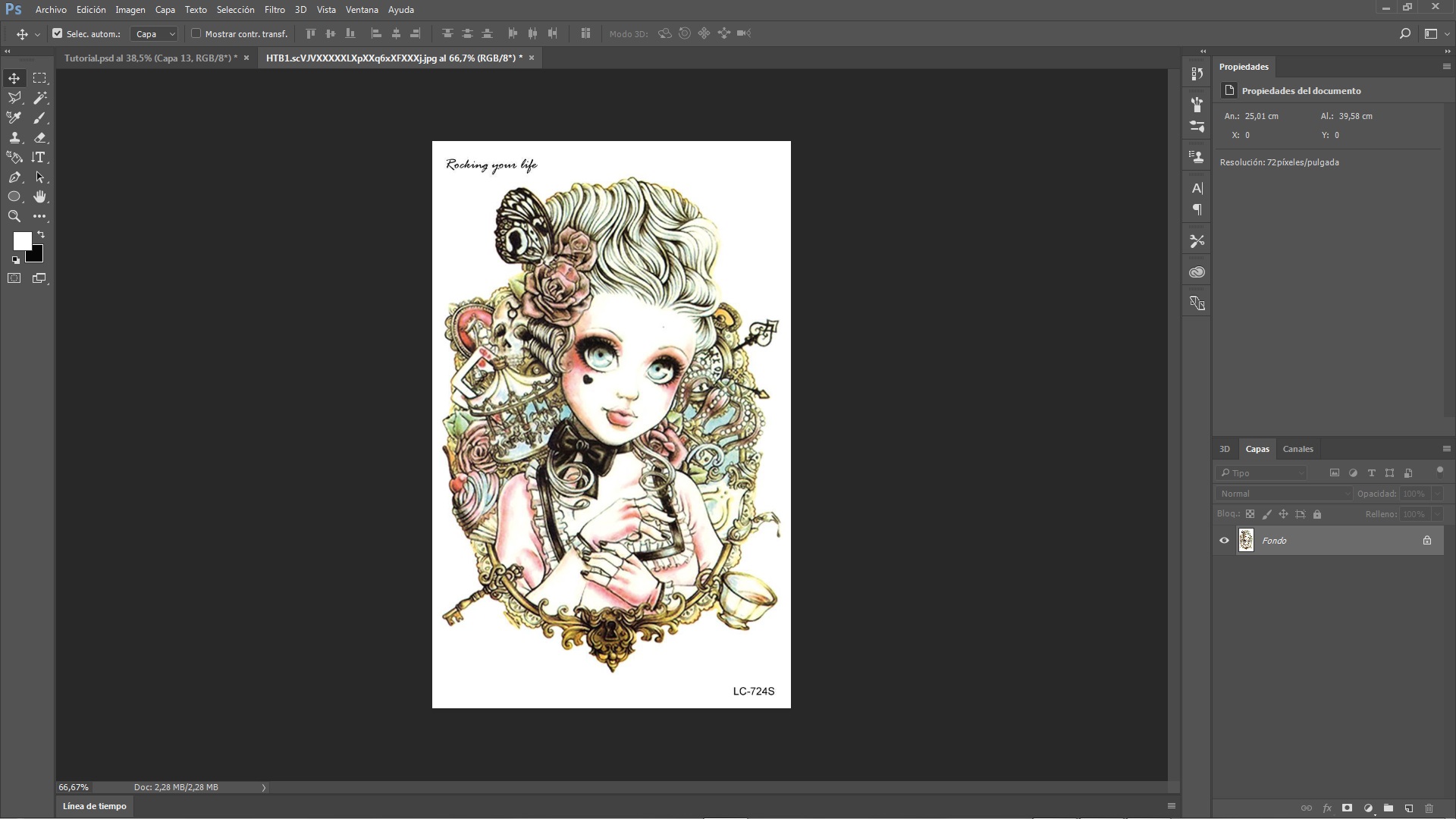Viewport: 1456px width, 819px height.
Task: Open the Imagen menu
Action: 130,10
